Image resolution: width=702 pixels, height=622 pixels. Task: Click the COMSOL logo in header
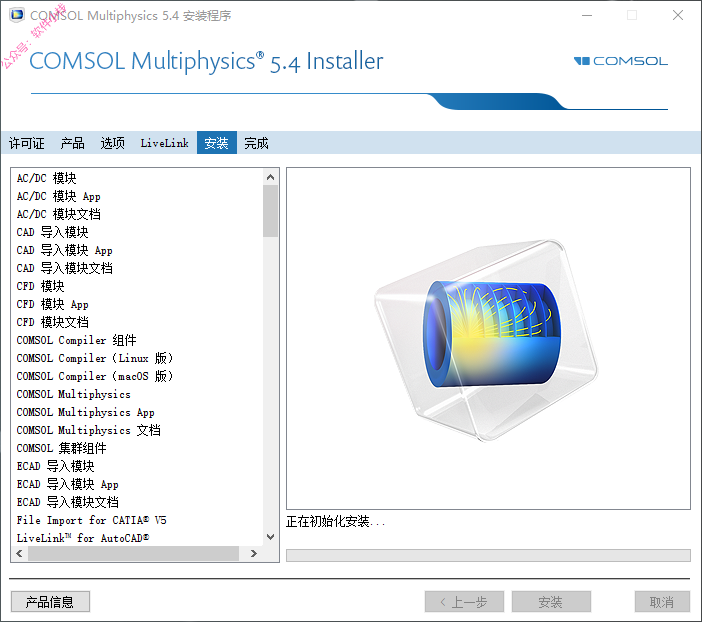click(x=621, y=61)
